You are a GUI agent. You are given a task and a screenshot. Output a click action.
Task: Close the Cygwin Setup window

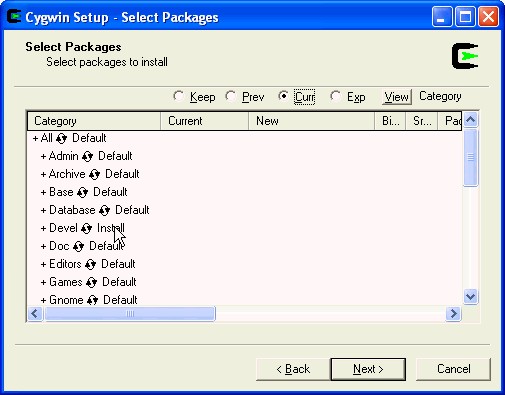click(489, 17)
